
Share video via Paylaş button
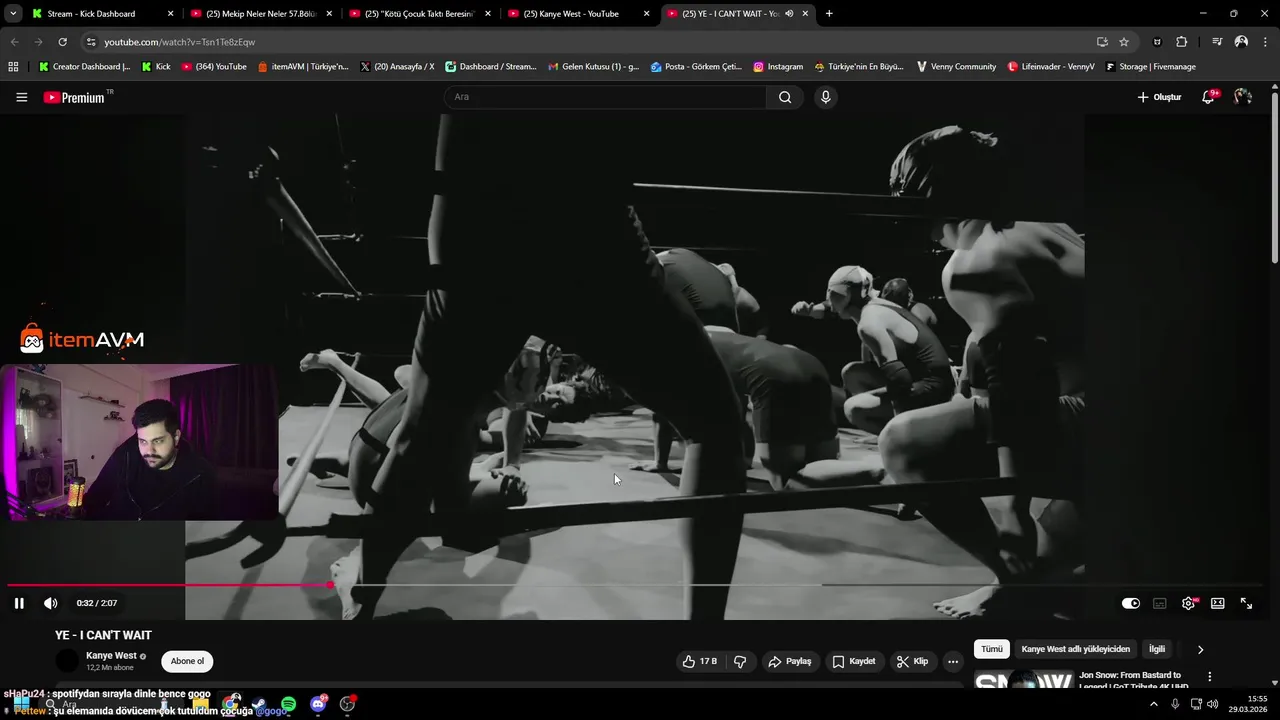click(789, 661)
